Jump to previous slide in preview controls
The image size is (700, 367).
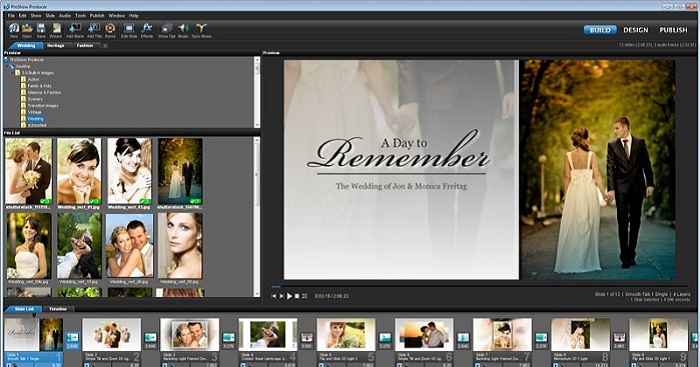tap(274, 296)
